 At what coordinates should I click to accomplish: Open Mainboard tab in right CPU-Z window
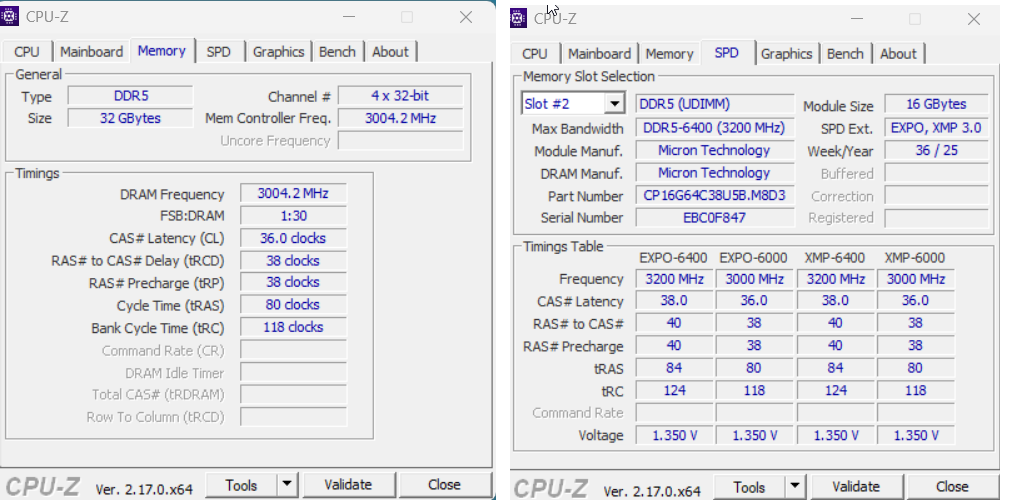point(600,54)
